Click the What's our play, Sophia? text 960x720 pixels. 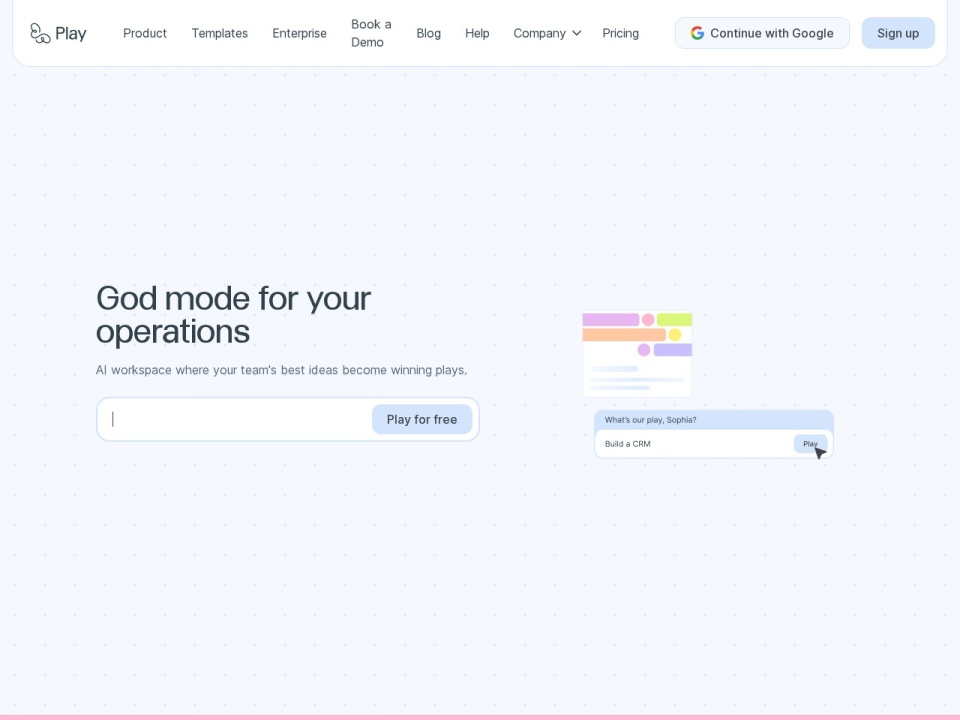point(650,420)
